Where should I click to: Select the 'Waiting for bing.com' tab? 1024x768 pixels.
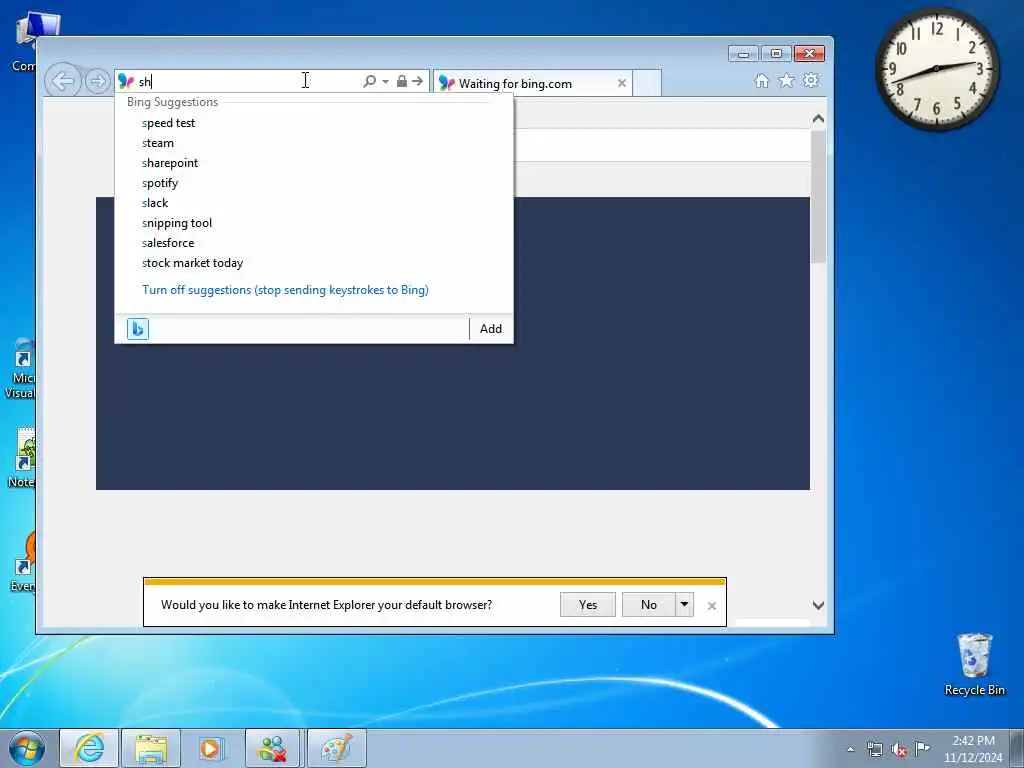click(532, 84)
